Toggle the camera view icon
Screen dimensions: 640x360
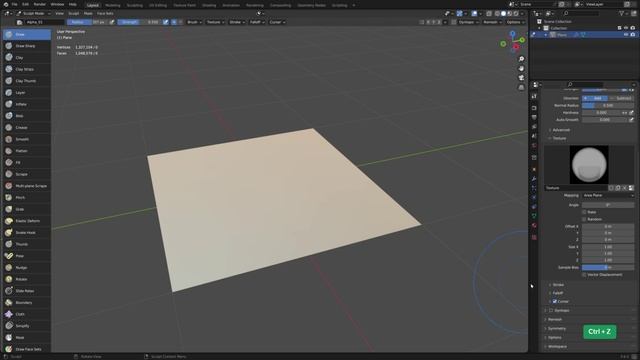point(521,78)
